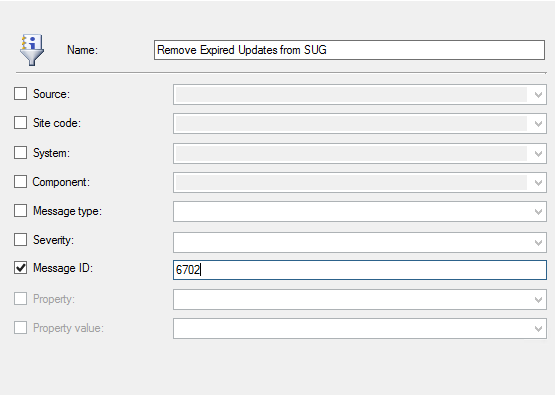Click the status filter funnel icon
The height and width of the screenshot is (395, 555).
[x=32, y=50]
